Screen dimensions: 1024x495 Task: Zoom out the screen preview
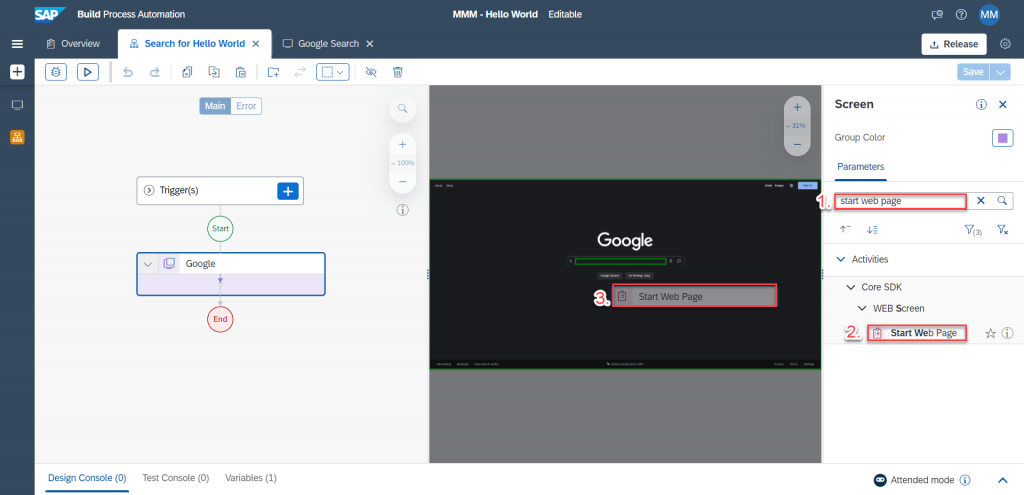pyautogui.click(x=797, y=144)
